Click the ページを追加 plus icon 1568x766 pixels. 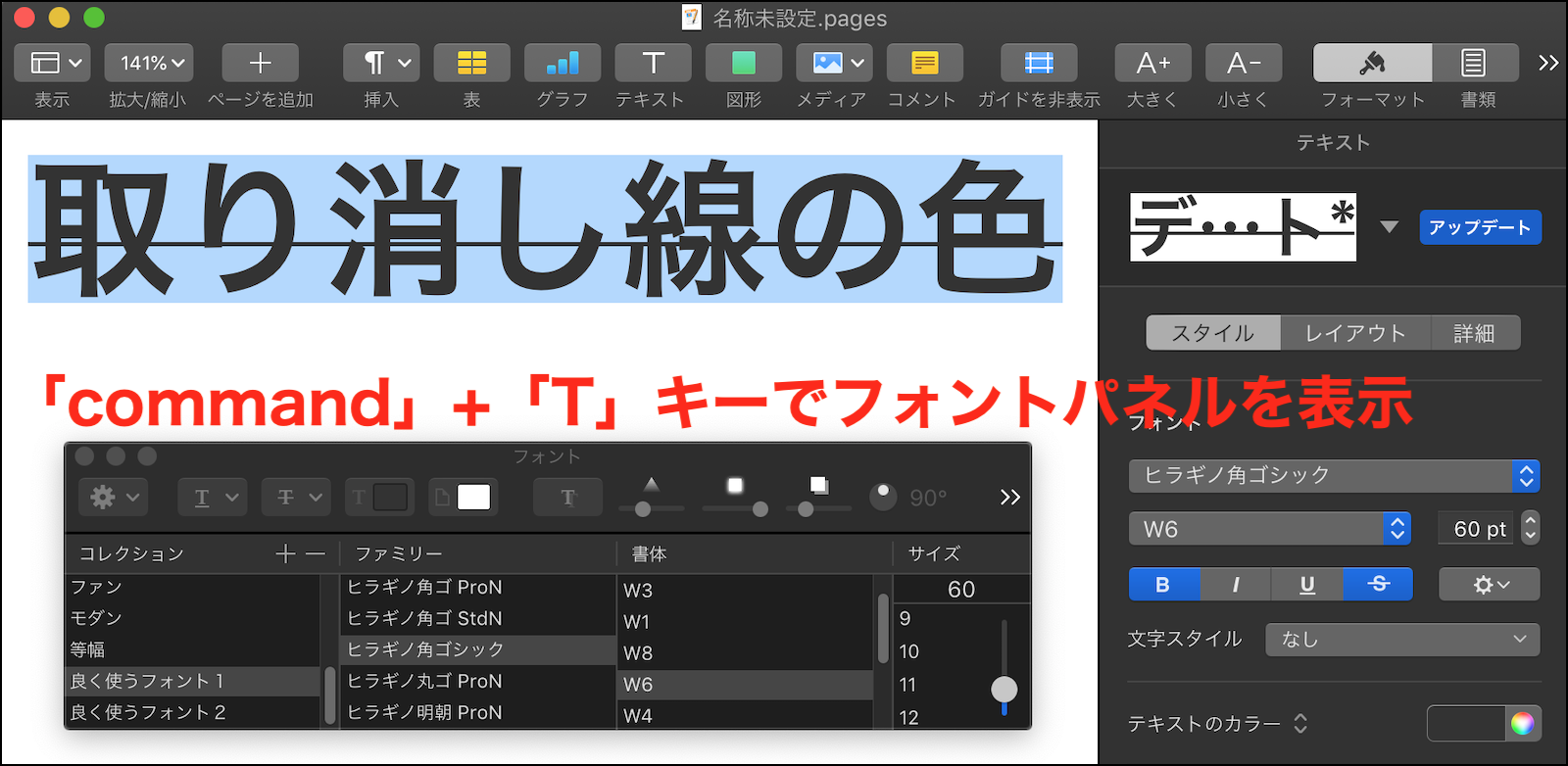(x=260, y=63)
